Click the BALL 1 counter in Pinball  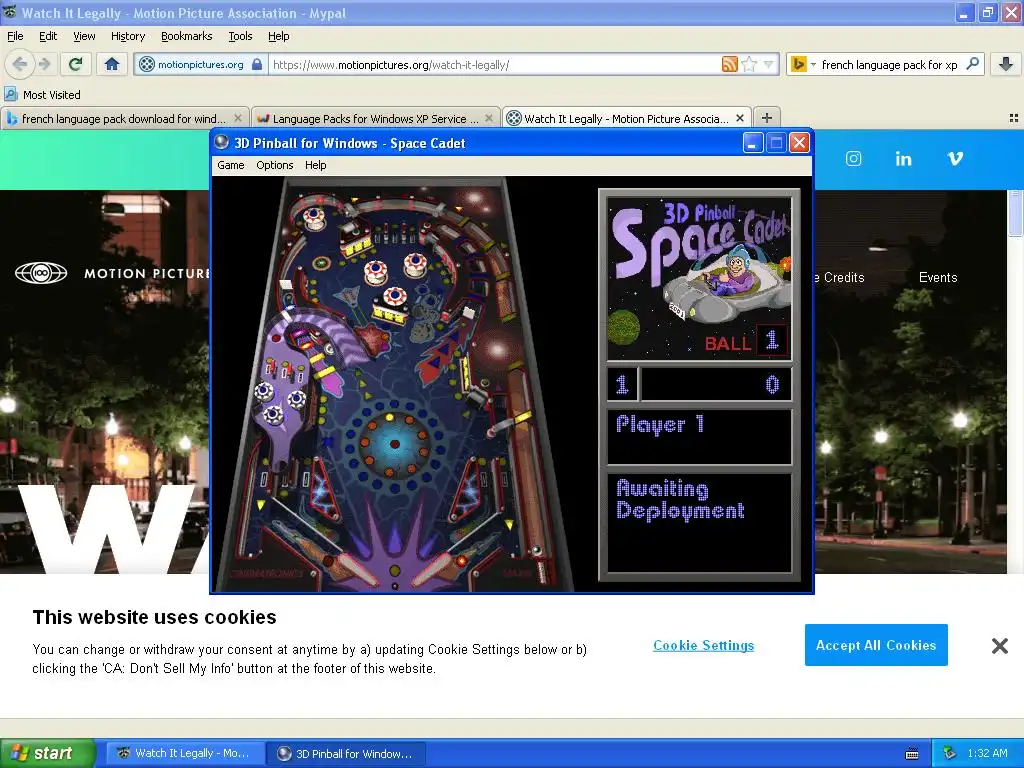pyautogui.click(x=744, y=340)
